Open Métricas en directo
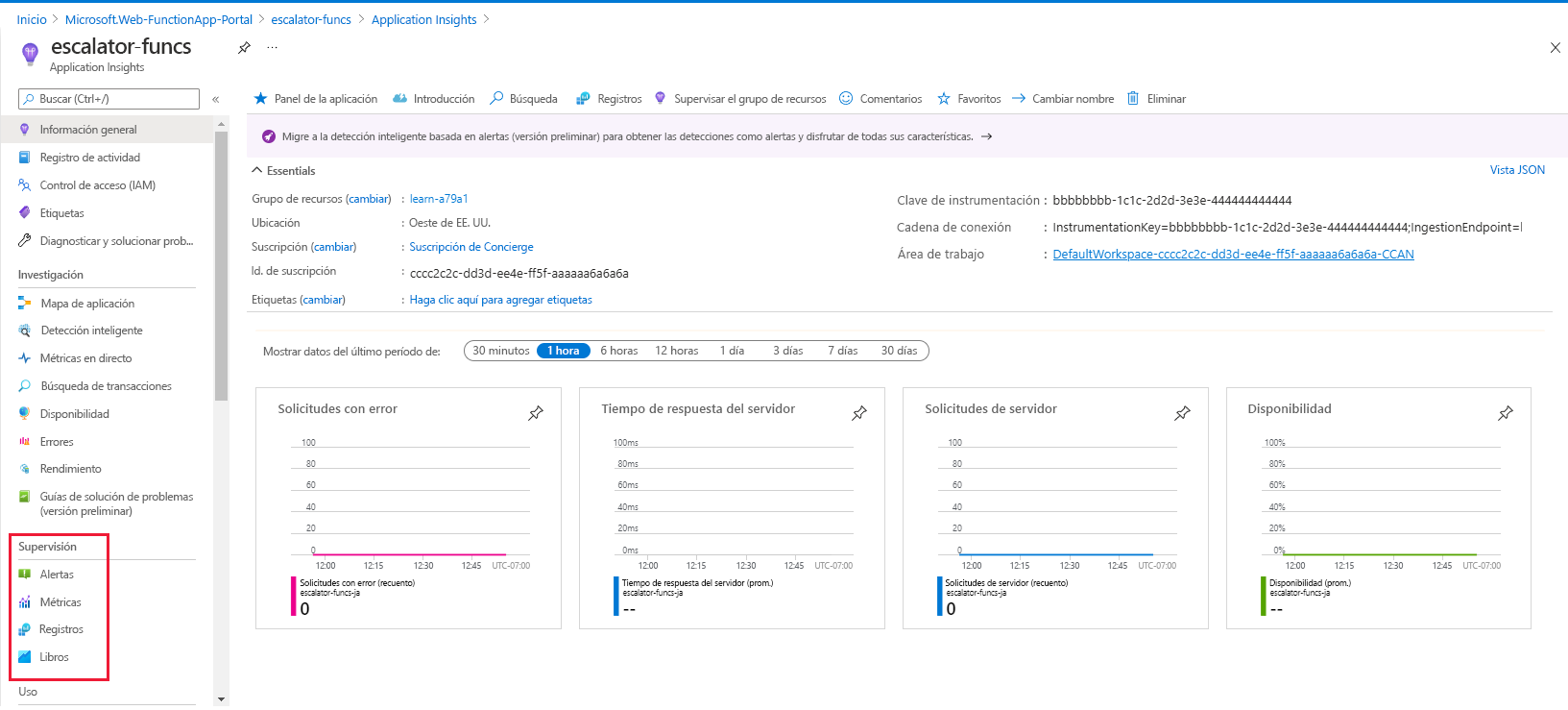The width and height of the screenshot is (1568, 710). [107, 358]
